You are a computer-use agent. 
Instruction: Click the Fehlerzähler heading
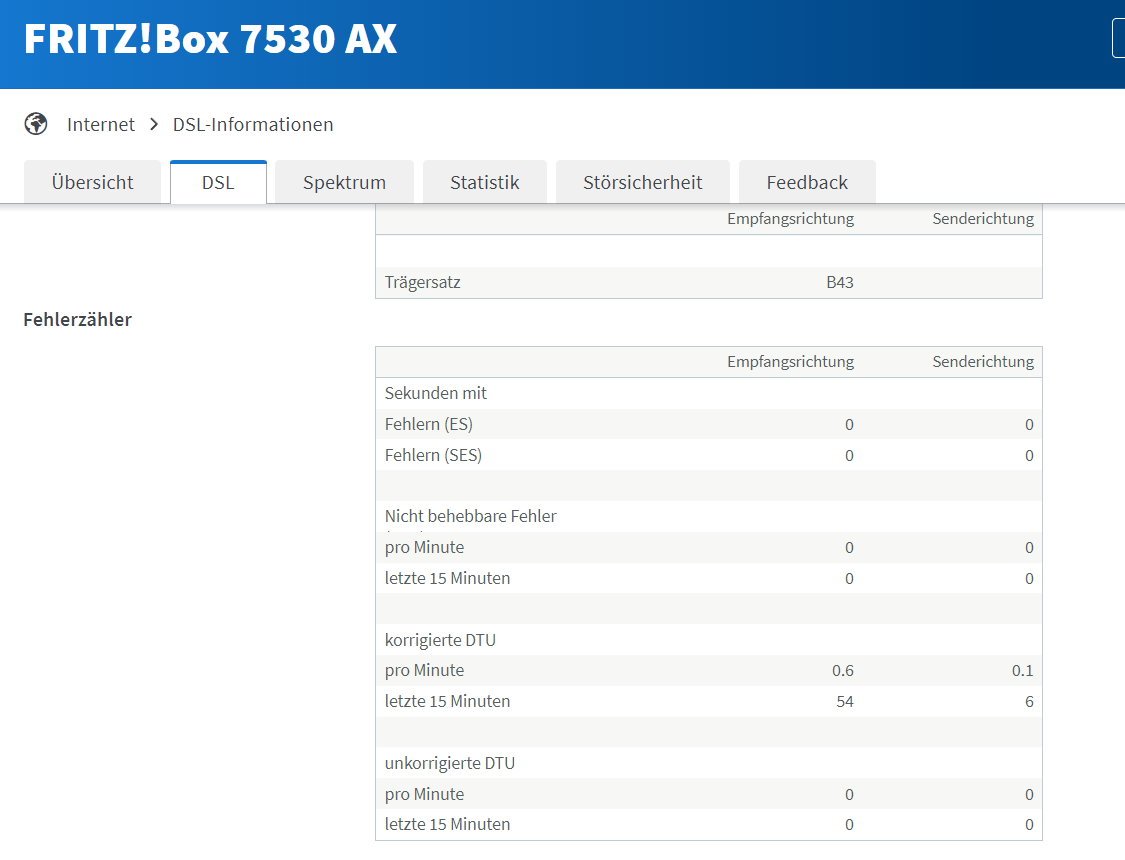click(77, 320)
